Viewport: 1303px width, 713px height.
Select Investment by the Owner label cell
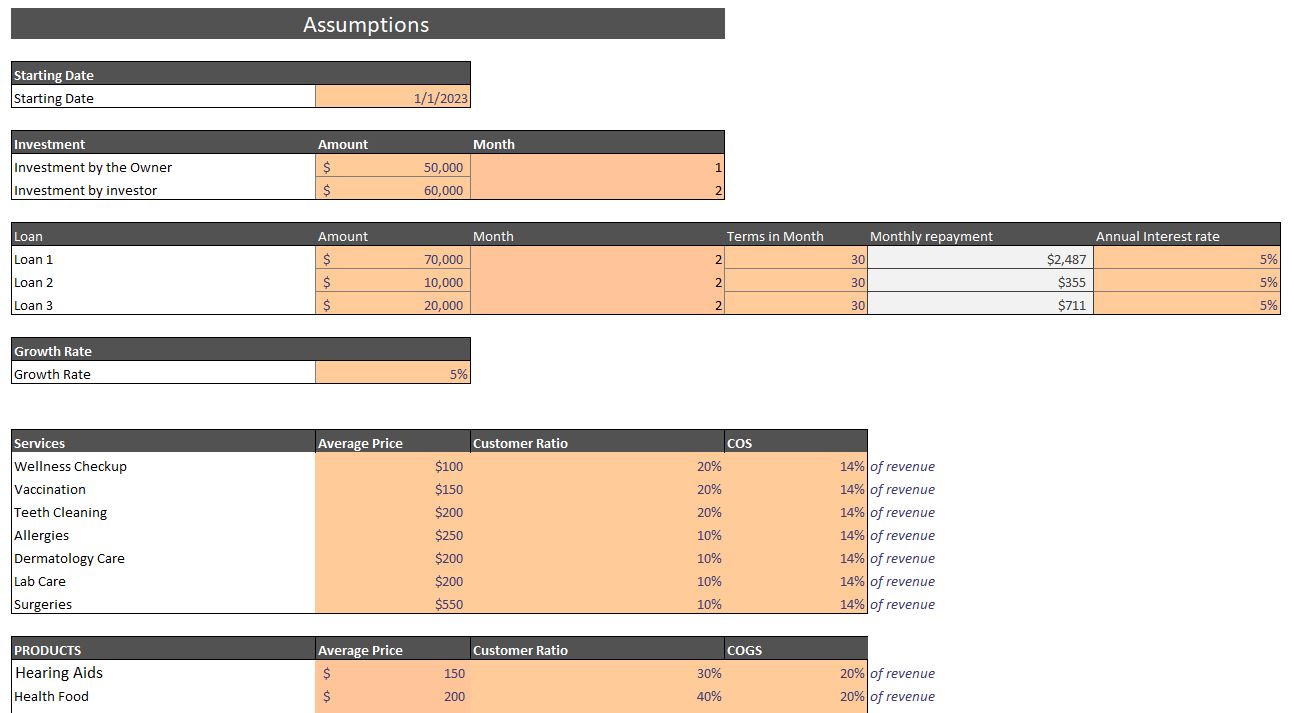pos(163,167)
